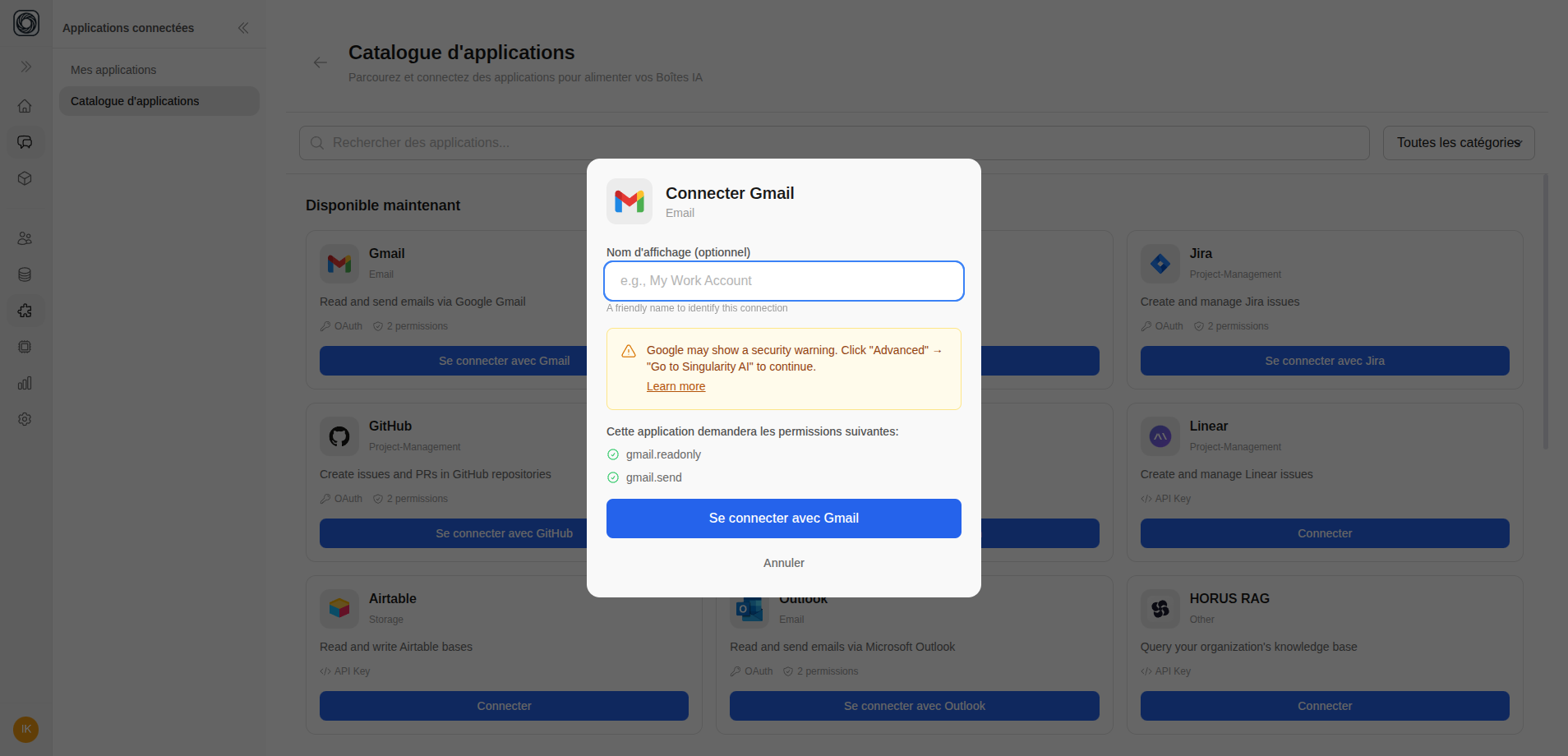Open the cube/packages section in the sidebar

point(25,178)
